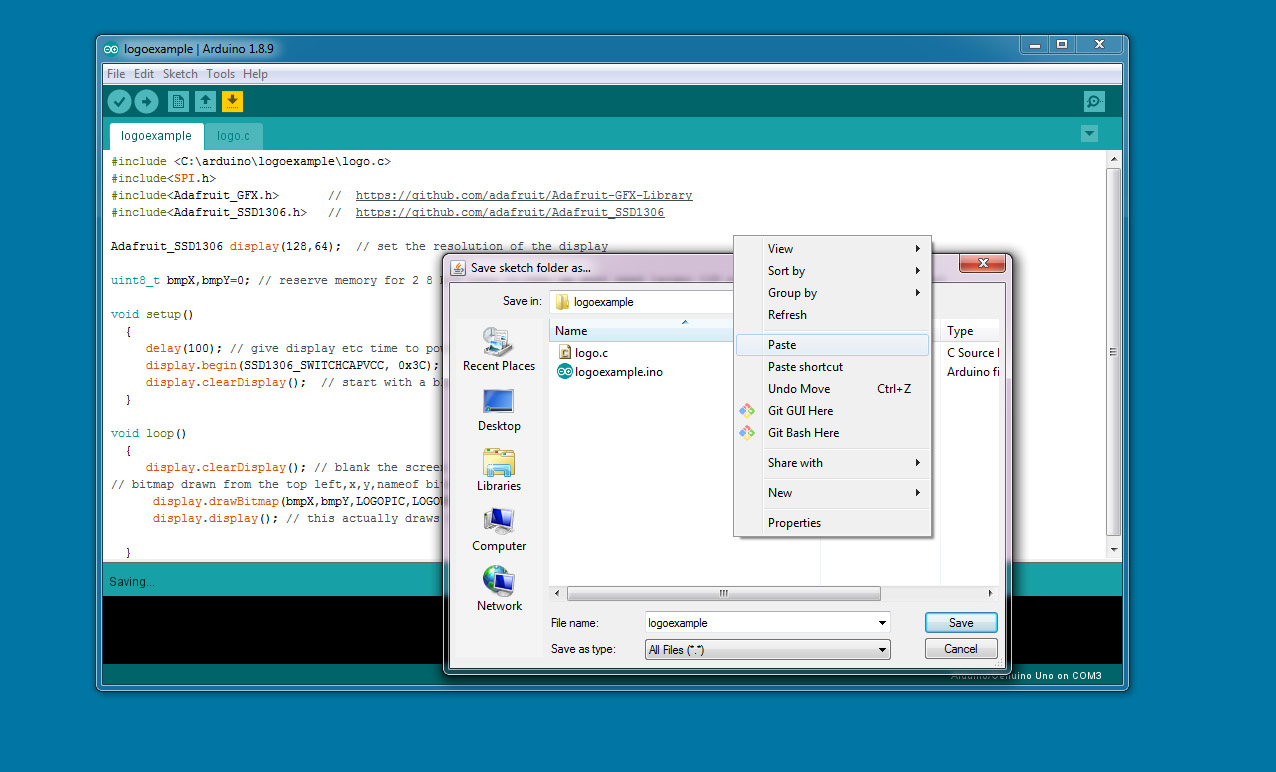Viewport: 1276px width, 772px height.
Task: Open the Edit menu
Action: [x=144, y=74]
